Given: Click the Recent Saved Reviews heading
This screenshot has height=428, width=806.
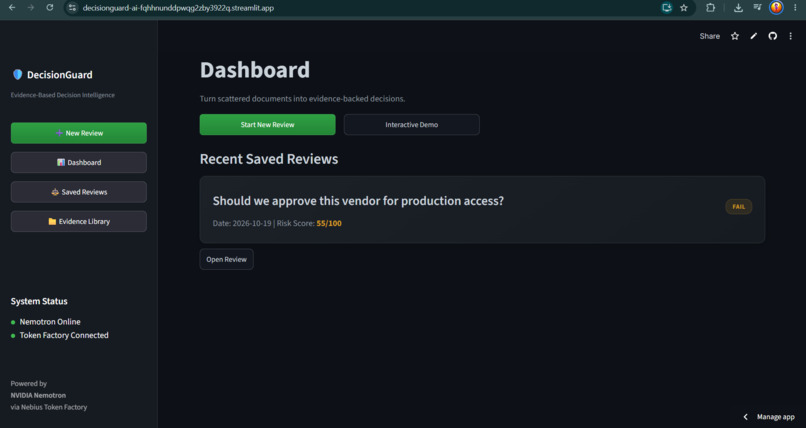Looking at the screenshot, I should pos(269,159).
